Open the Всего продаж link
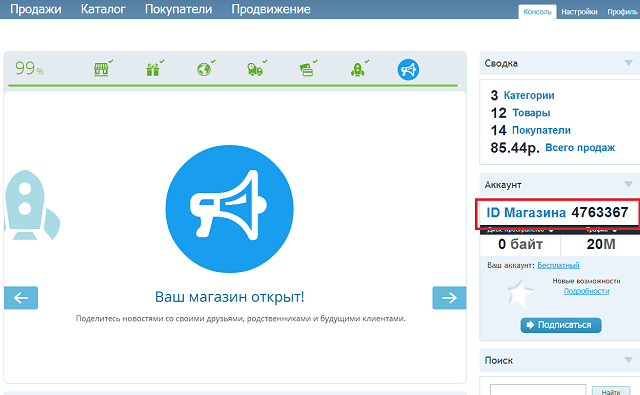640x395 pixels. tap(580, 147)
